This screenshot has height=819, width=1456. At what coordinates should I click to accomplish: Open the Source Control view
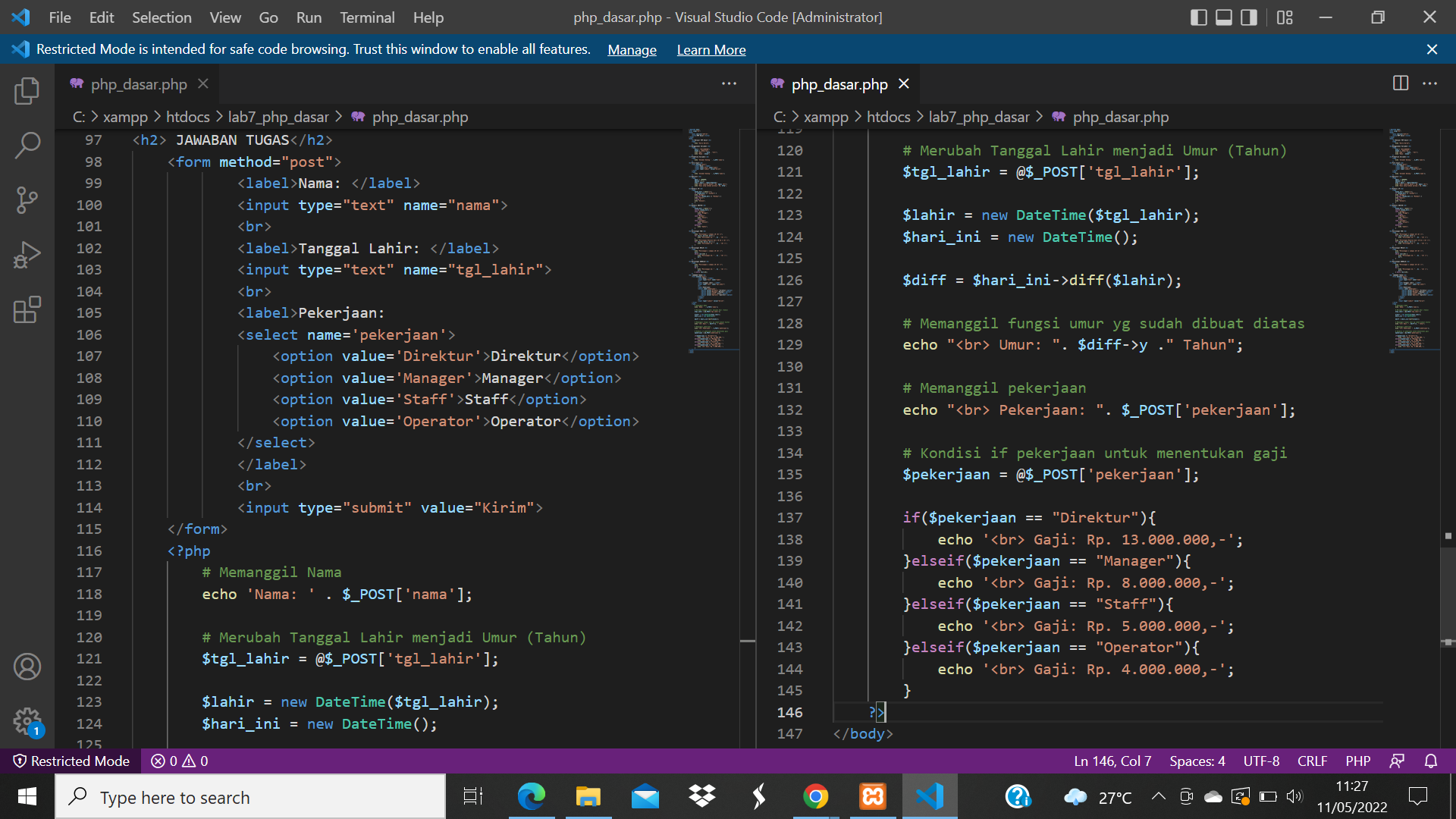pos(27,199)
